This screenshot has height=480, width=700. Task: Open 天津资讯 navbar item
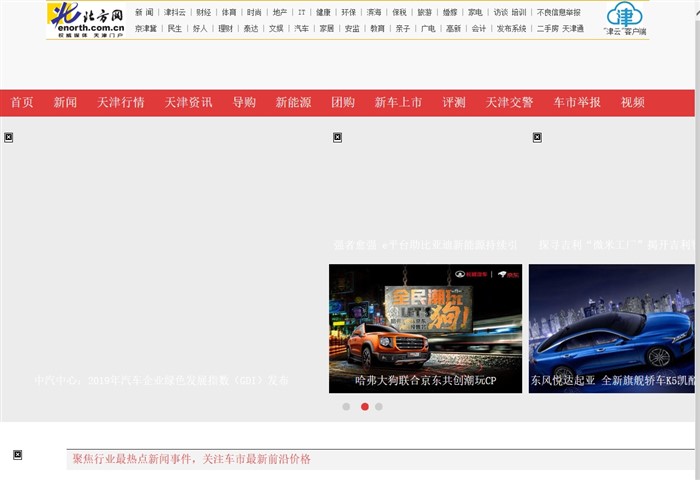coord(188,102)
